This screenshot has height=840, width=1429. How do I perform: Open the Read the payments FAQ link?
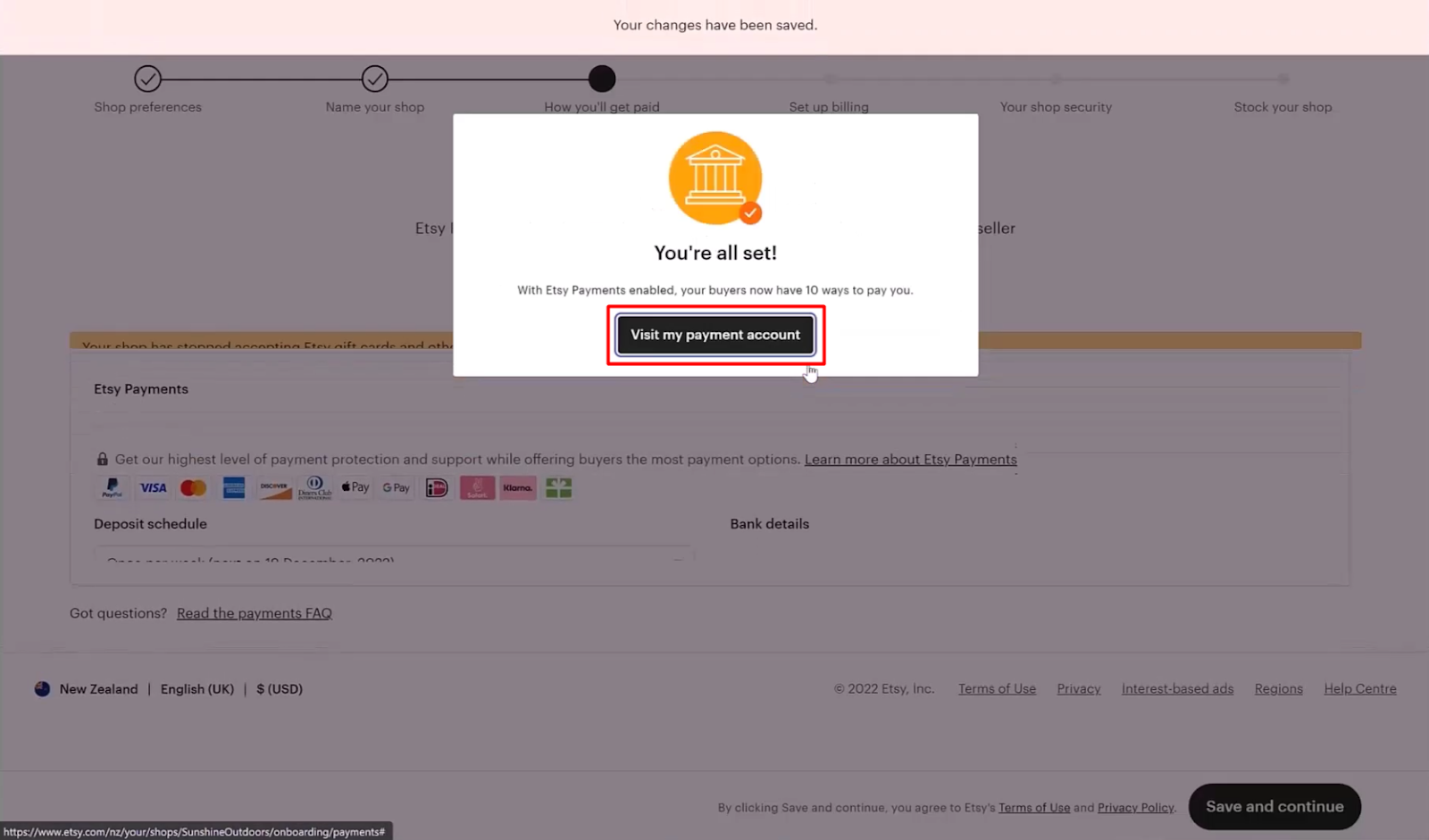click(255, 613)
